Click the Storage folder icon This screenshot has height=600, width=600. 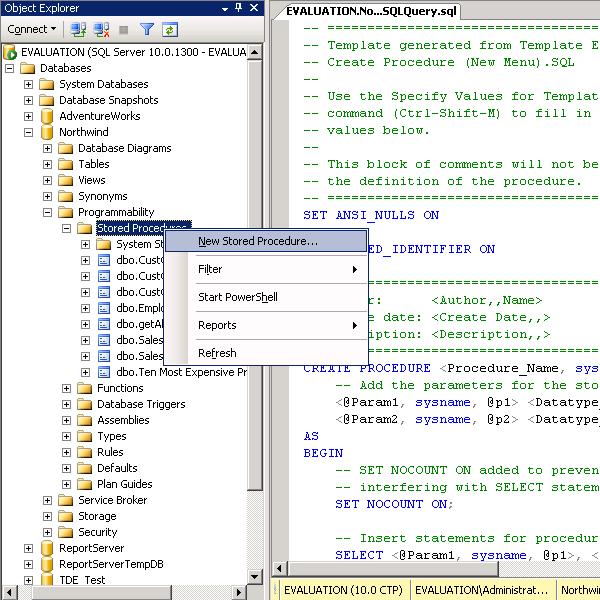65,517
